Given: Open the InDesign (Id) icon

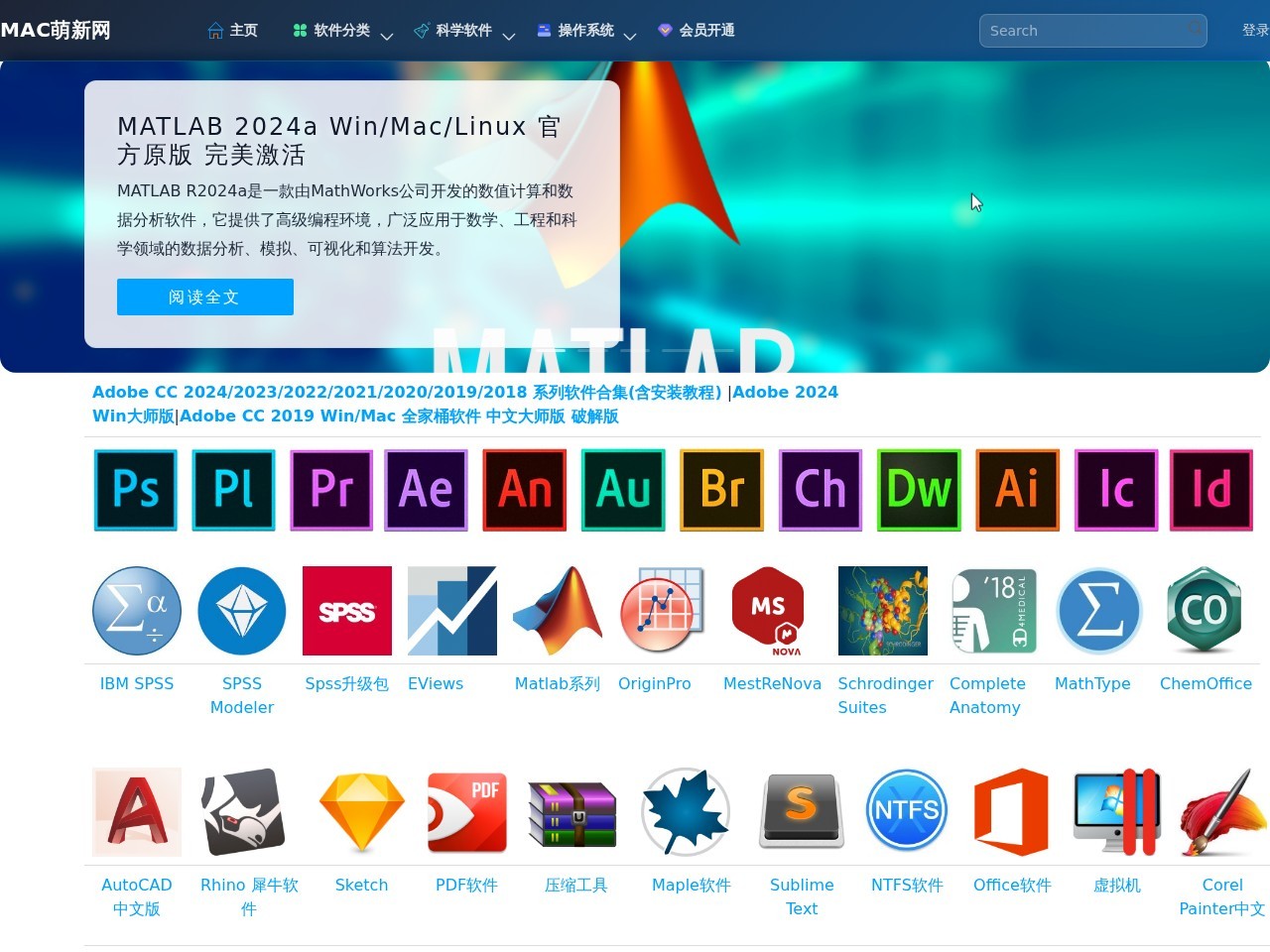Looking at the screenshot, I should [1211, 490].
